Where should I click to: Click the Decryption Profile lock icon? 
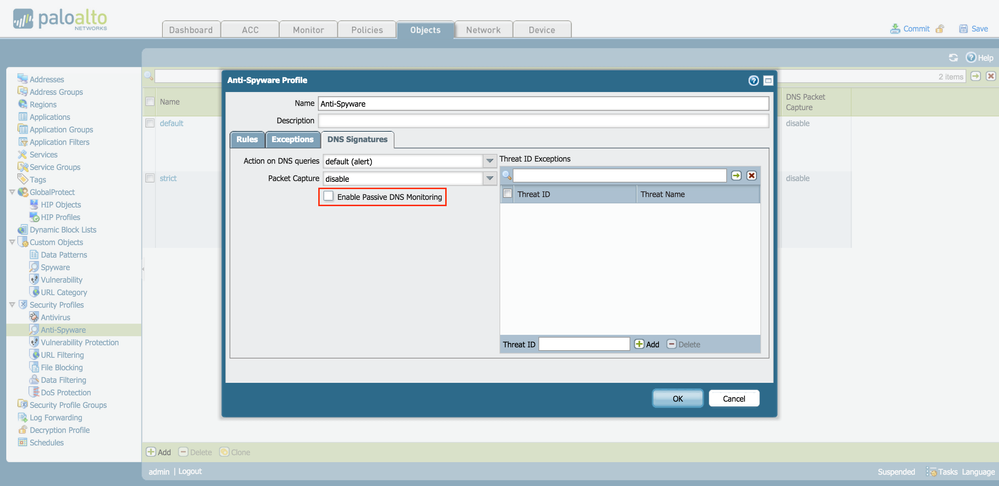(x=23, y=430)
